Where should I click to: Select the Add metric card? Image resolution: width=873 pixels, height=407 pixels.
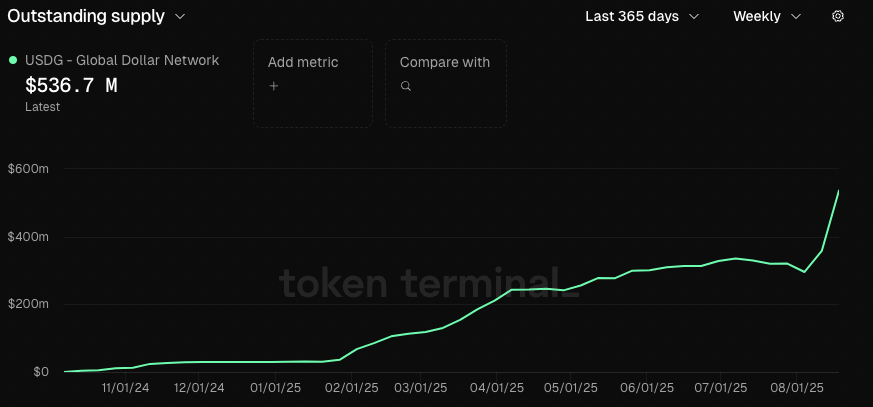point(312,83)
